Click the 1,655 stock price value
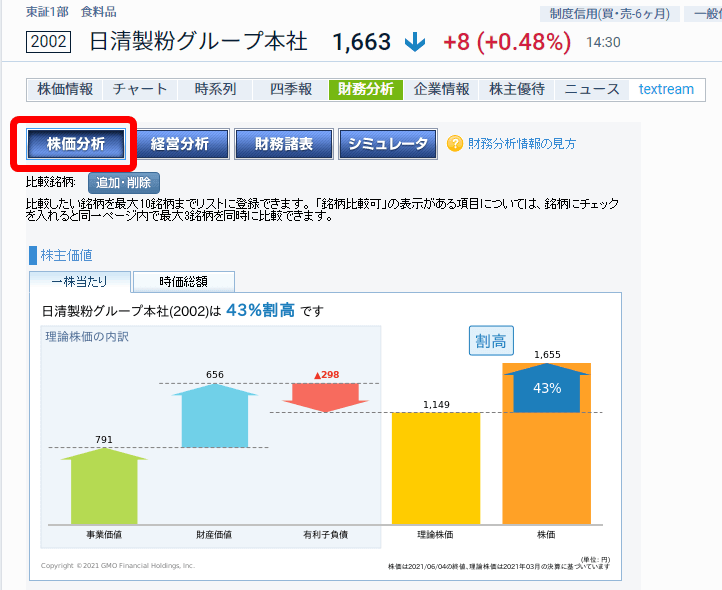This screenshot has height=590, width=722. 547,354
